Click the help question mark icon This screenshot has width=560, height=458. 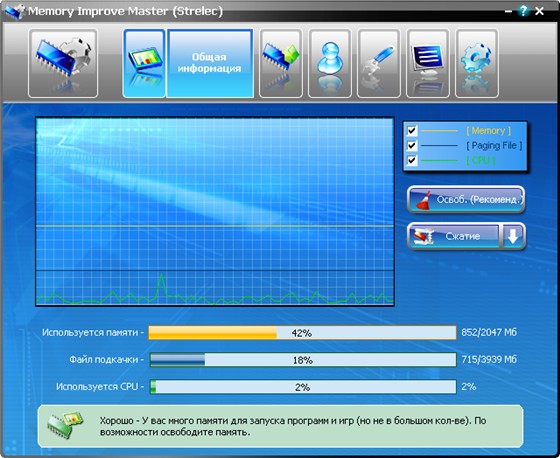coord(524,11)
